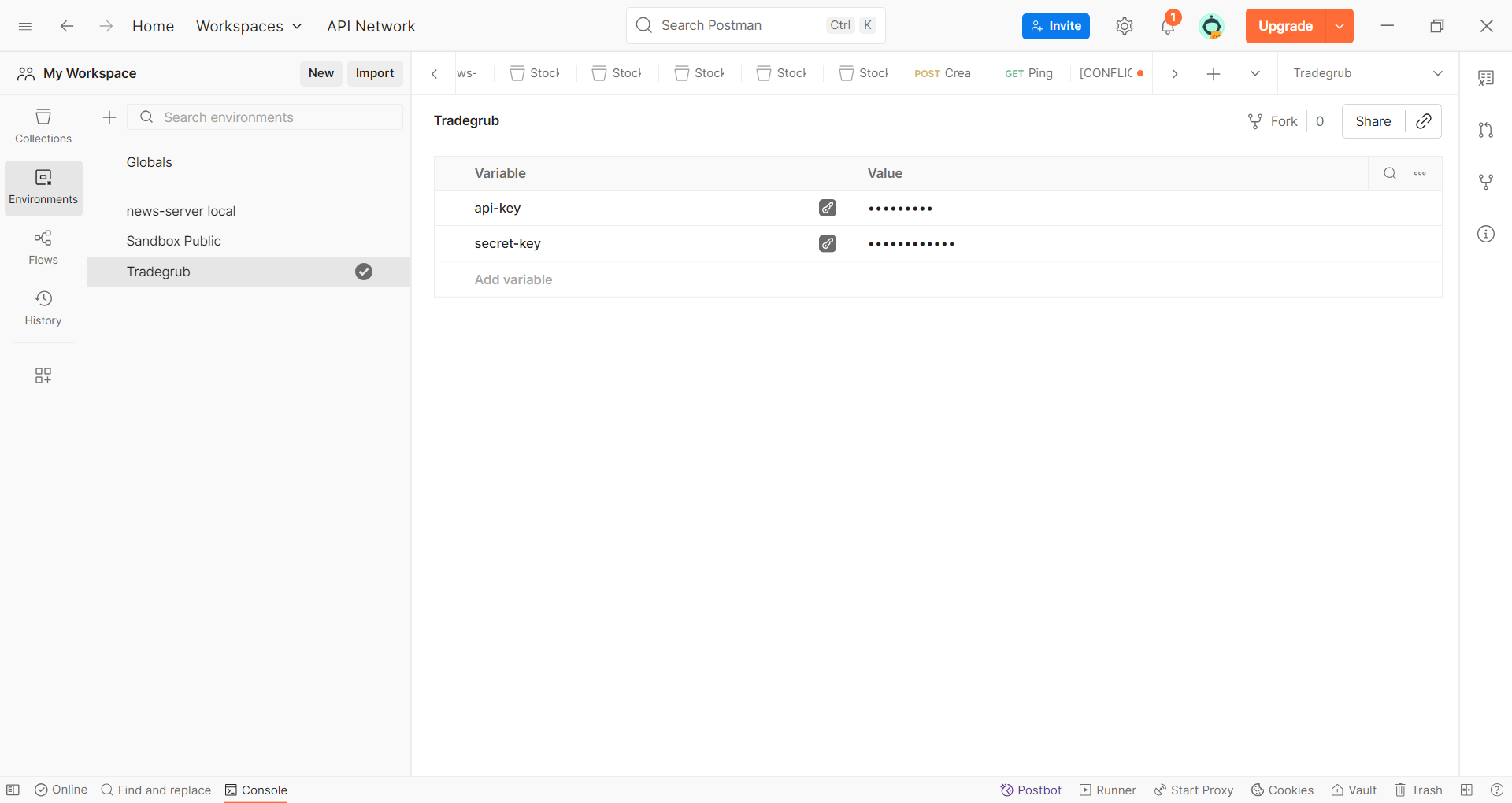The width and height of the screenshot is (1512, 803).
Task: Expand the Upgrade button dropdown arrow
Action: coord(1339,26)
